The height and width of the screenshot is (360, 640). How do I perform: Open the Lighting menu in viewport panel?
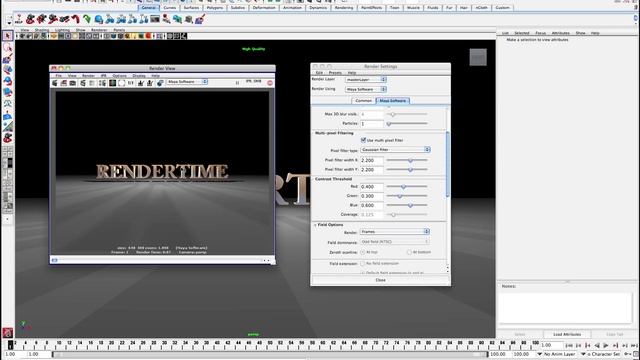[x=62, y=30]
